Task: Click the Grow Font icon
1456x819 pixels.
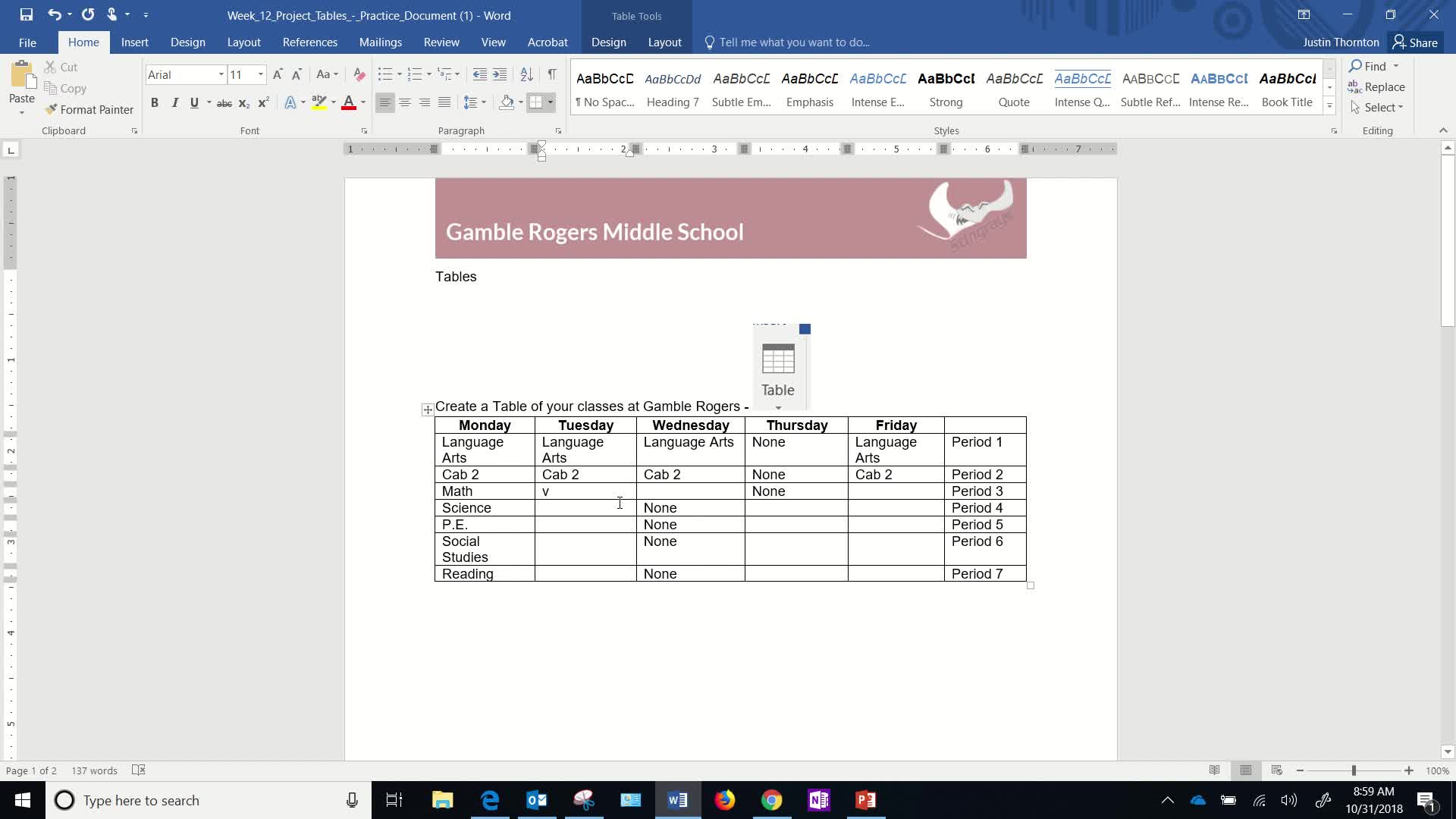Action: (x=278, y=74)
